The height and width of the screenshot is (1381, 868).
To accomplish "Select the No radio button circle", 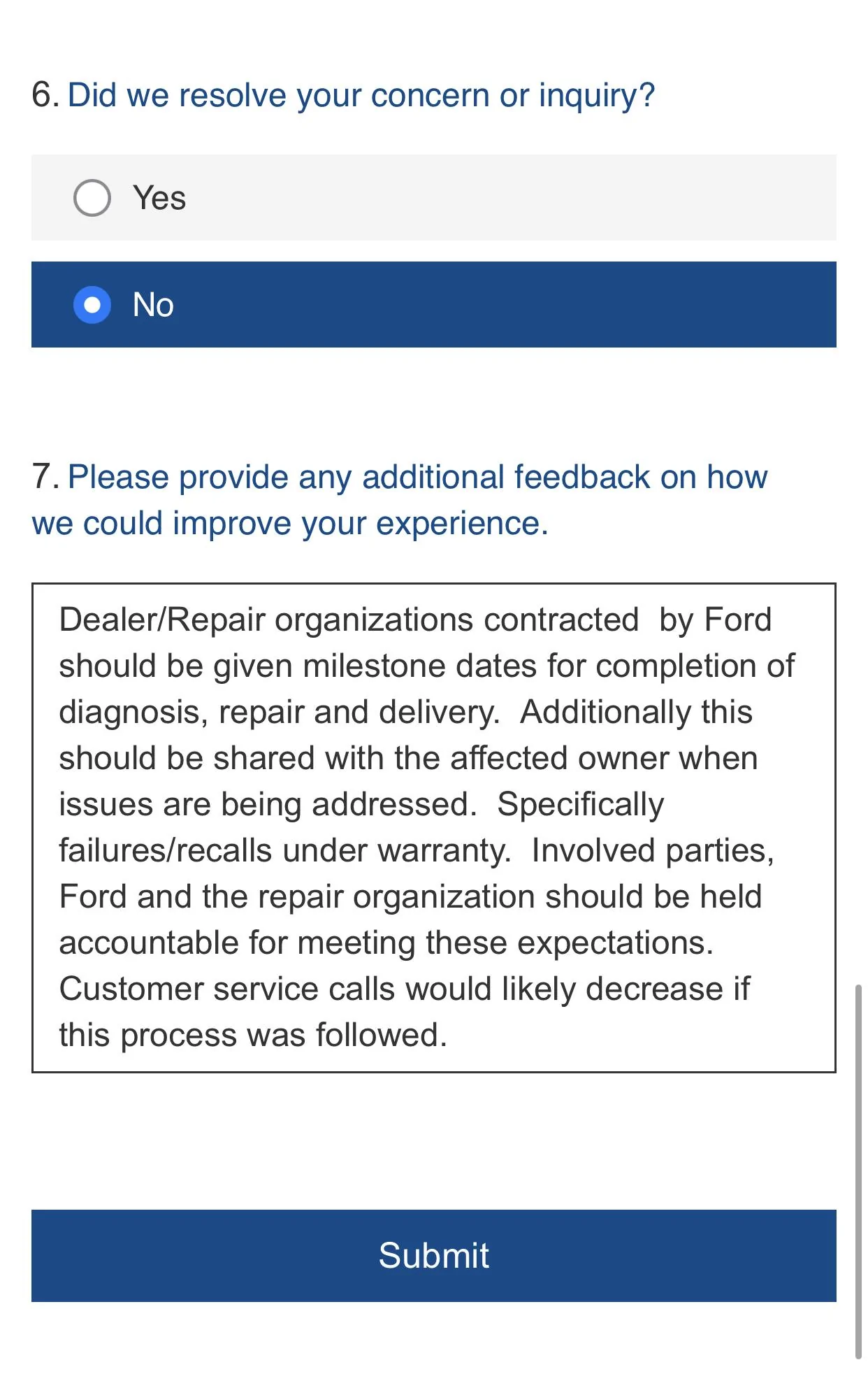I will point(92,305).
